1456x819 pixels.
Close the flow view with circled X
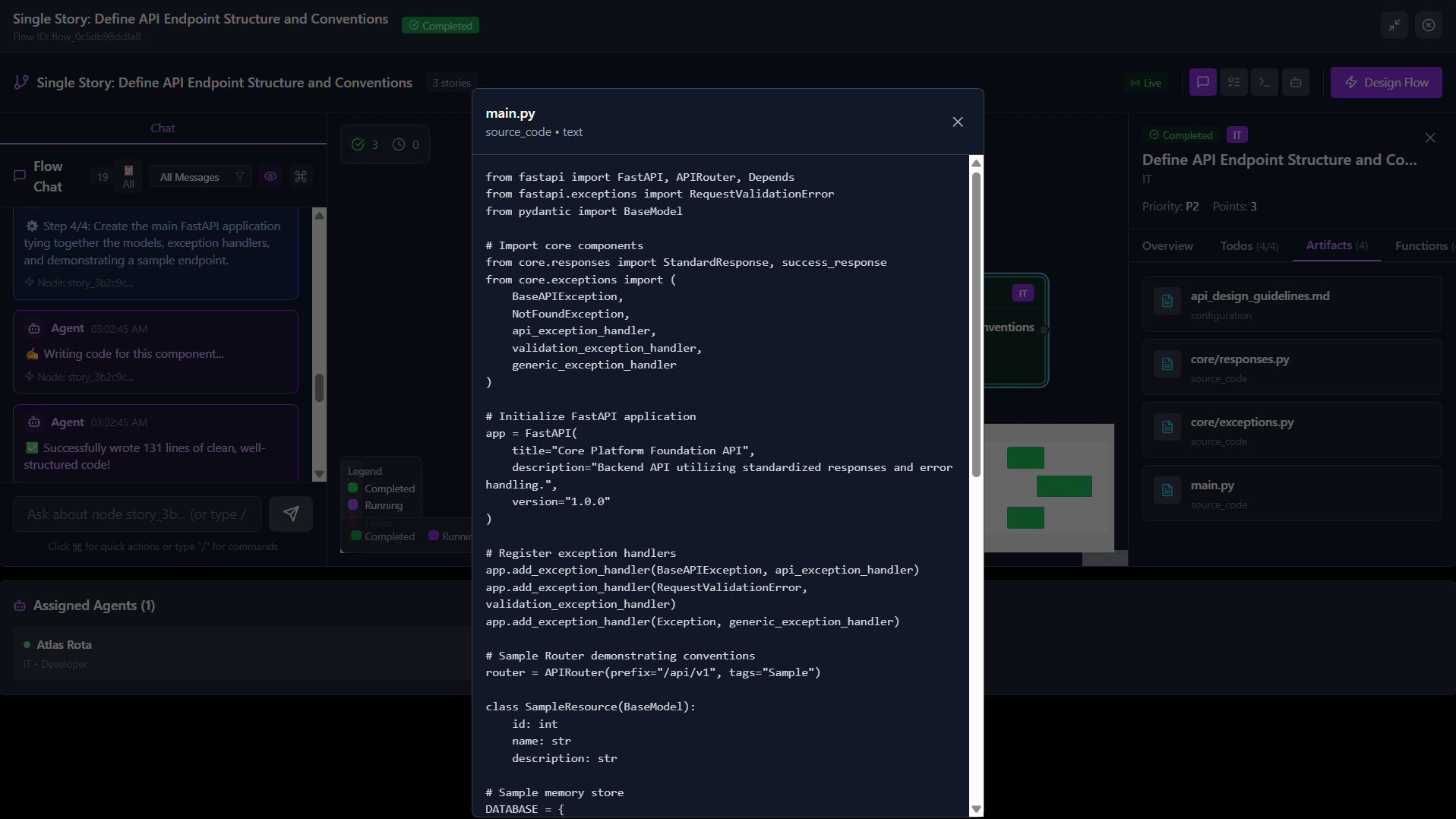point(1429,25)
